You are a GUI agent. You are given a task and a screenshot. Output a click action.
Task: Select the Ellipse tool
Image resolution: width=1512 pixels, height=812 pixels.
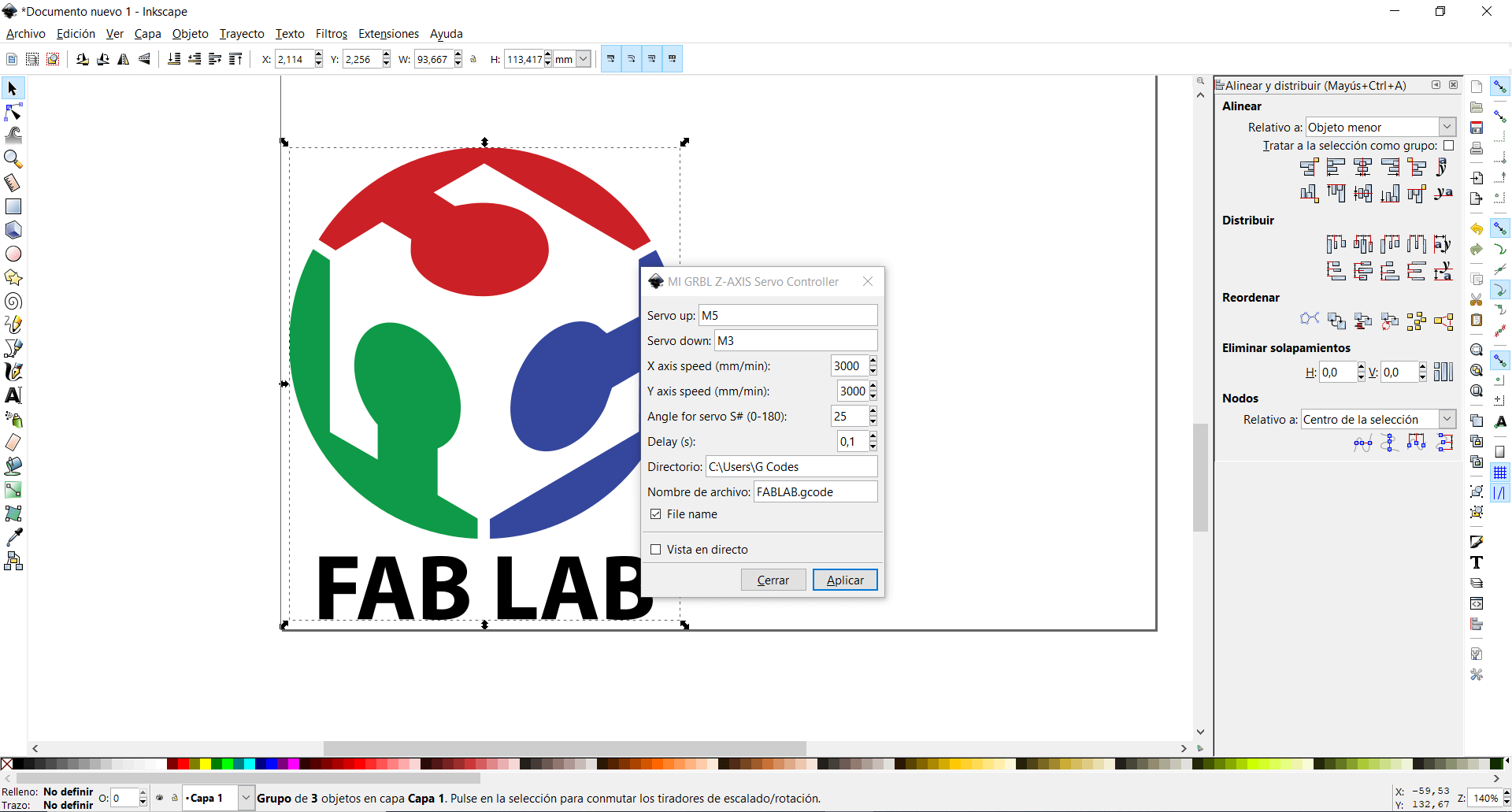(x=13, y=254)
